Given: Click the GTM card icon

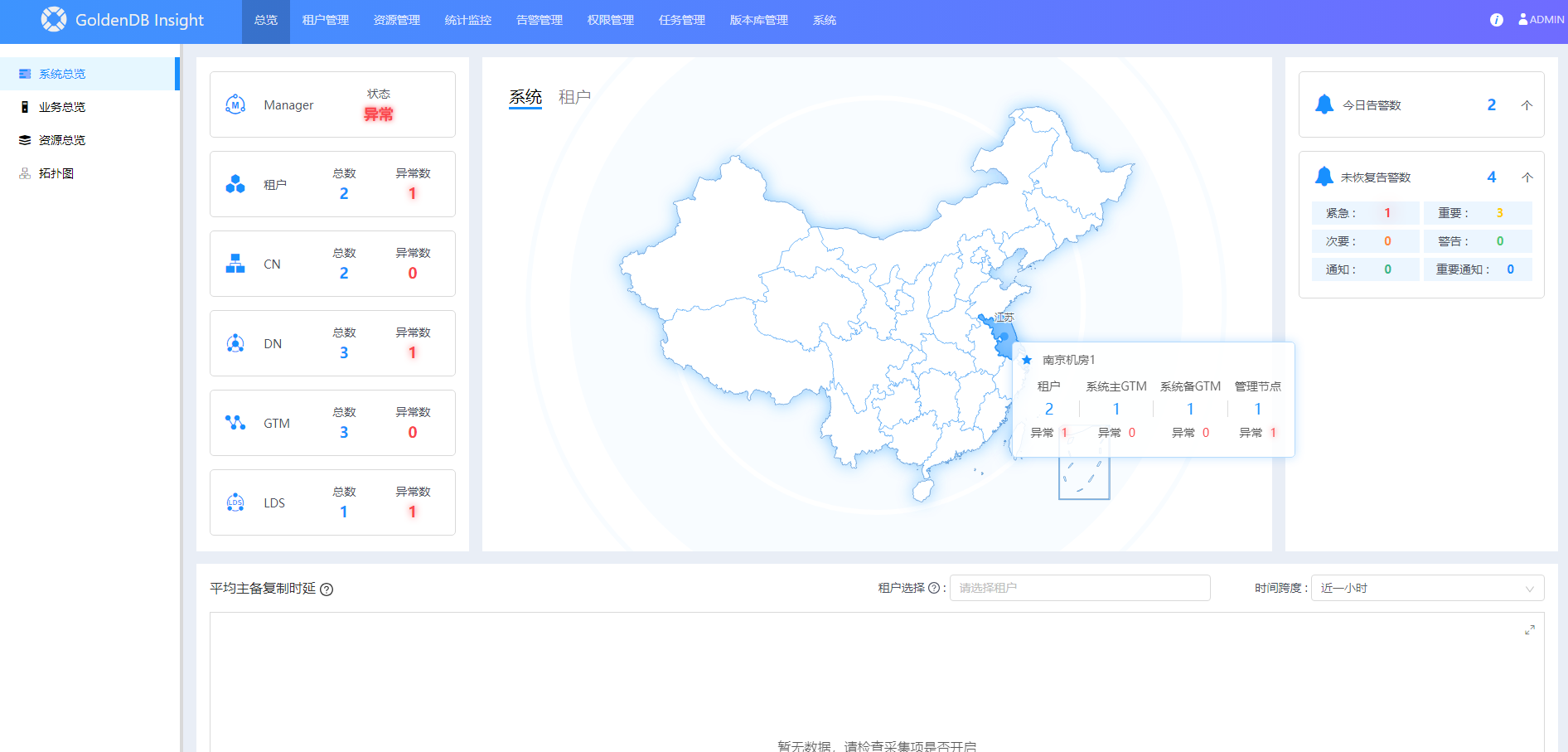Looking at the screenshot, I should point(235,423).
